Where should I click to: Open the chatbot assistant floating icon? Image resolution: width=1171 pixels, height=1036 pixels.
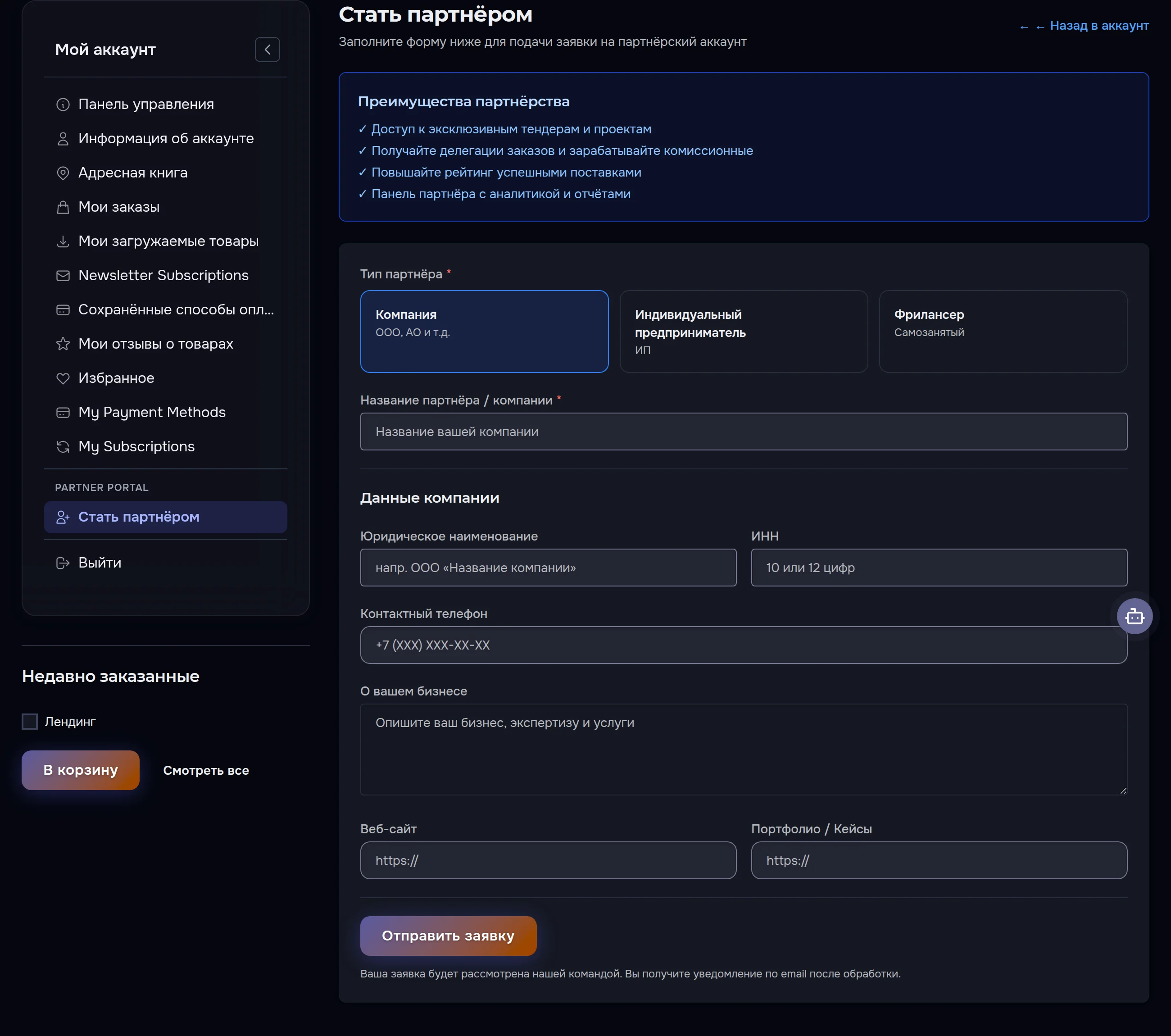pyautogui.click(x=1135, y=616)
